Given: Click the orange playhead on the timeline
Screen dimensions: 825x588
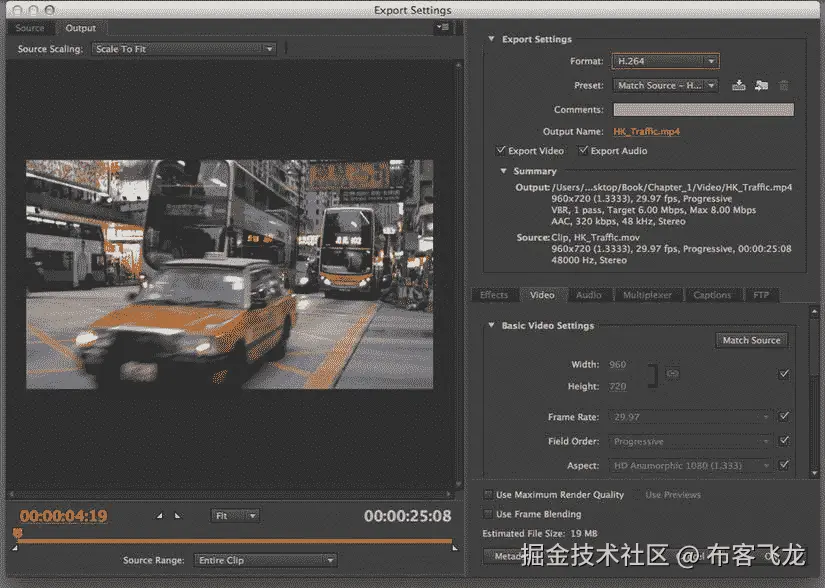Looking at the screenshot, I should pos(18,534).
